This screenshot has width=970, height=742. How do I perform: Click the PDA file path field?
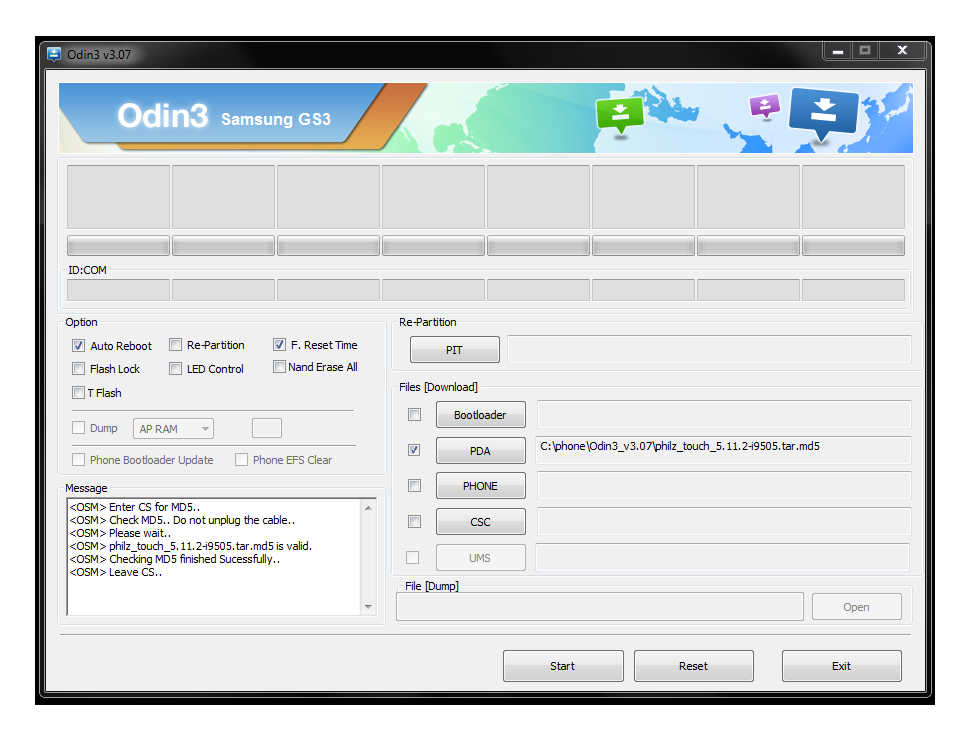724,450
